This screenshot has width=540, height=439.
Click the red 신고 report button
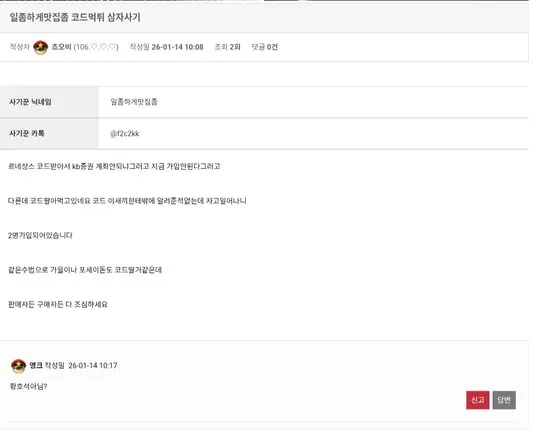click(x=477, y=400)
